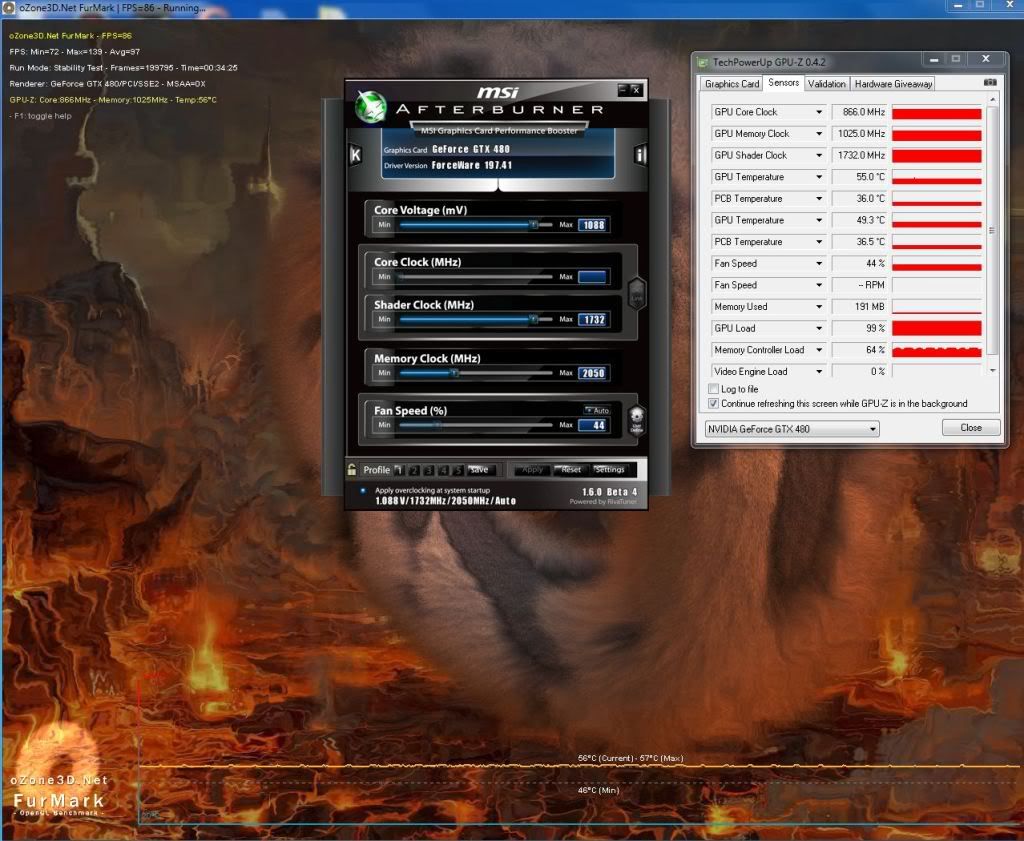The height and width of the screenshot is (841, 1024).
Task: Expand PCB Temperature dropdown showing 36.0 °C
Action: [x=819, y=198]
